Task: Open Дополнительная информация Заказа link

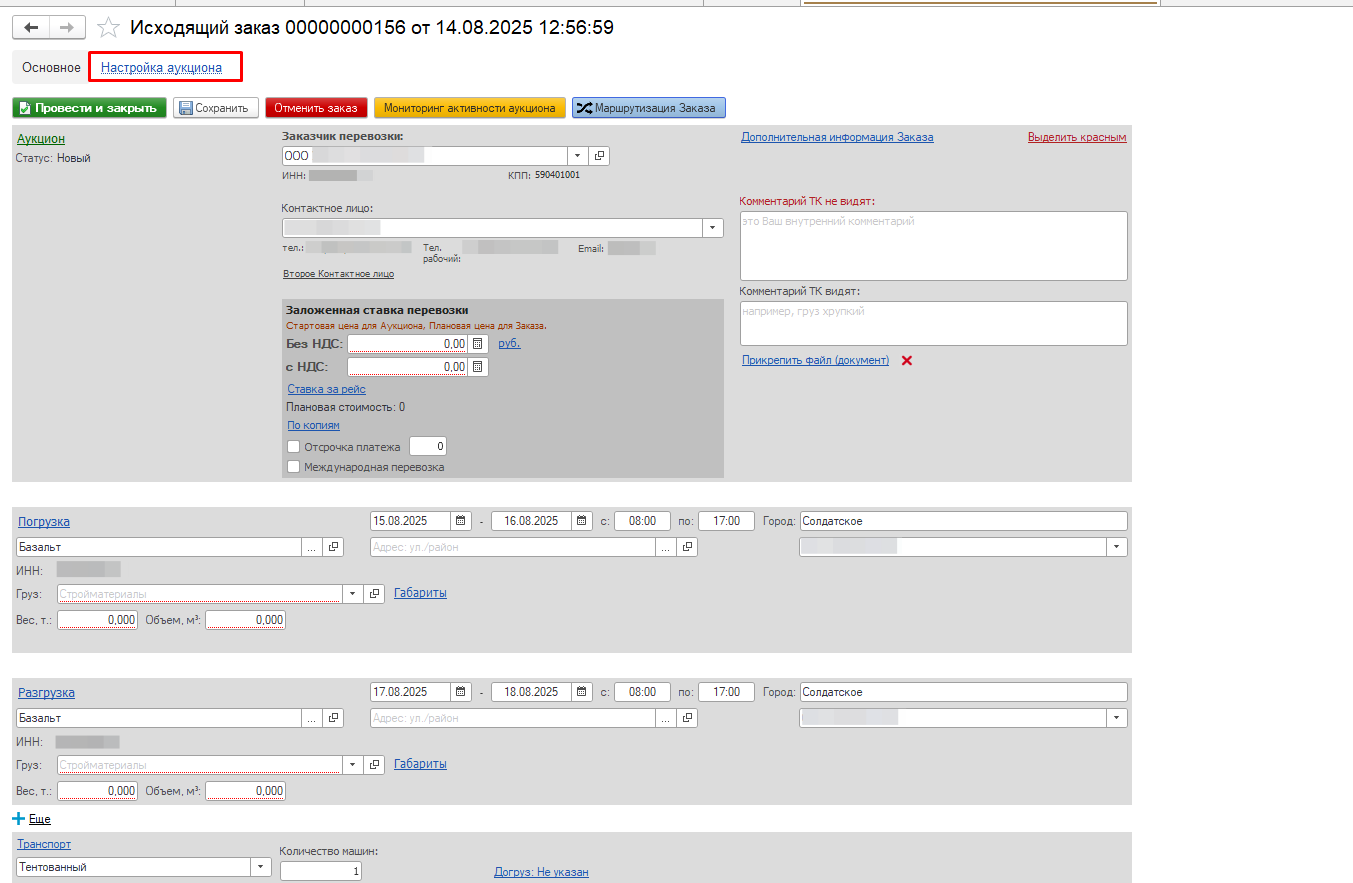Action: pyautogui.click(x=837, y=137)
